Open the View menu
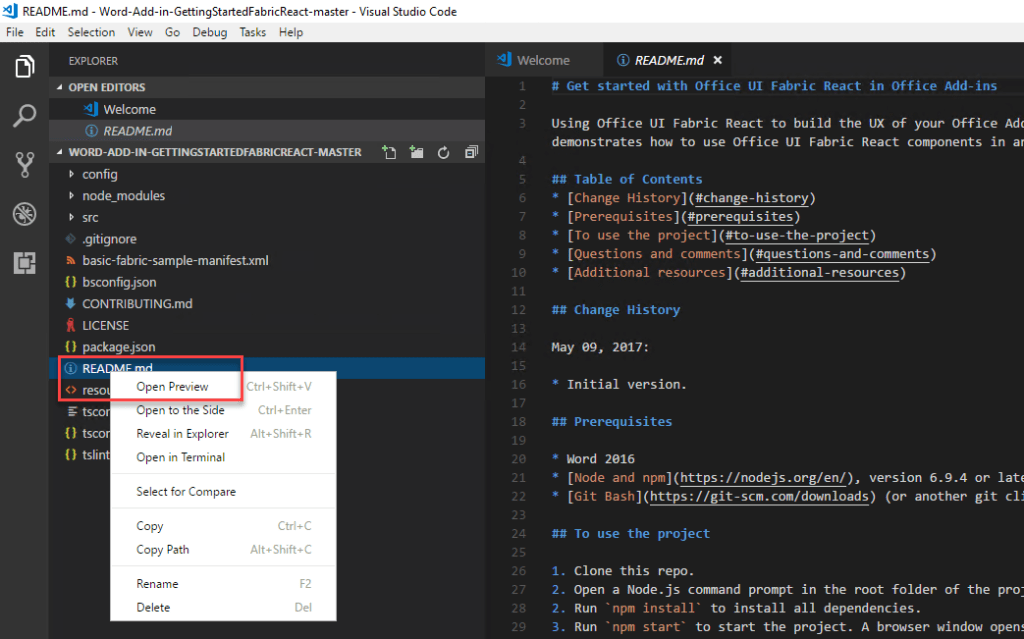1024x639 pixels. pyautogui.click(x=139, y=31)
